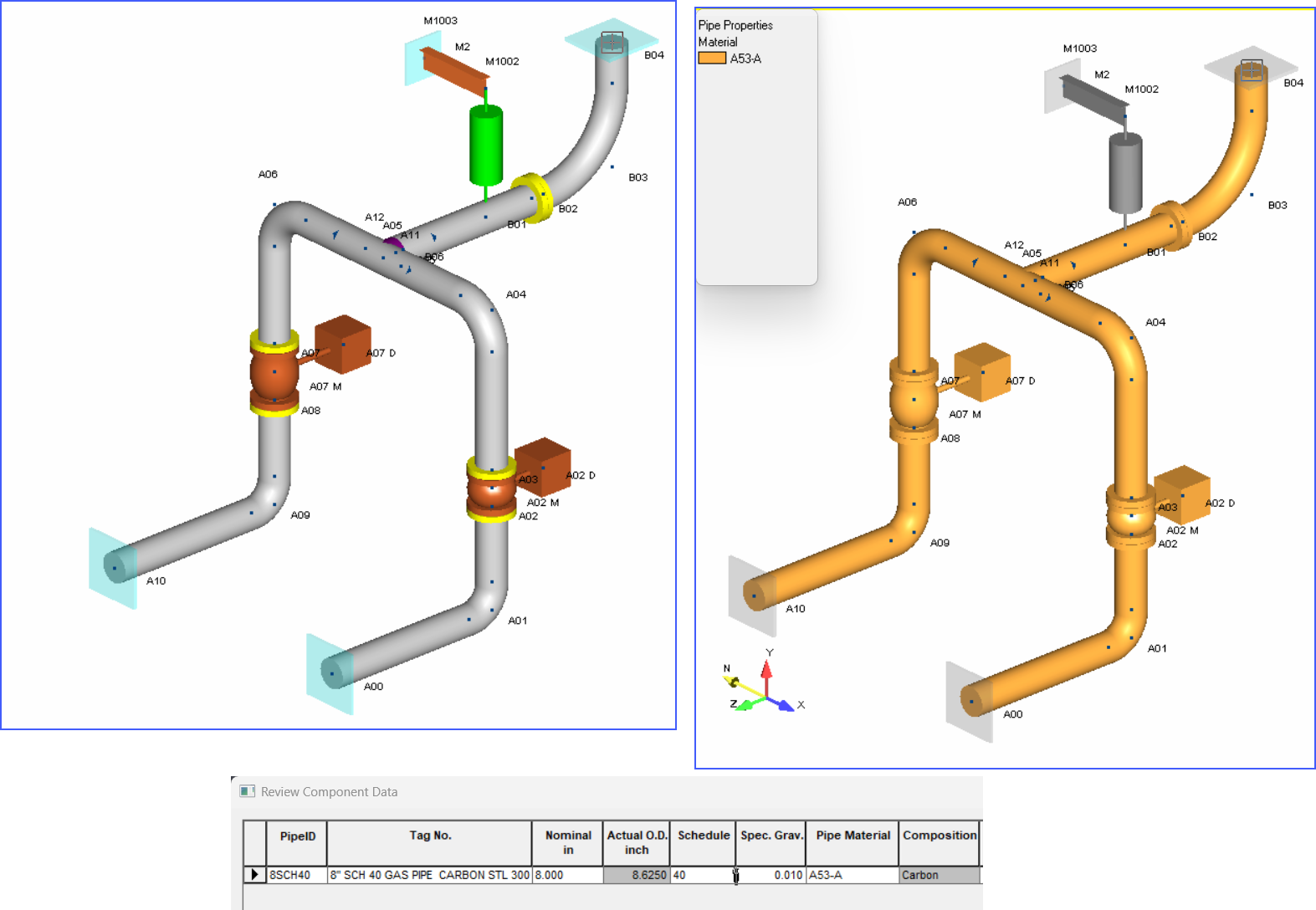Select the gray anchor plate at A10 in material view
Screen dimensions: 1316x910
tap(752, 596)
